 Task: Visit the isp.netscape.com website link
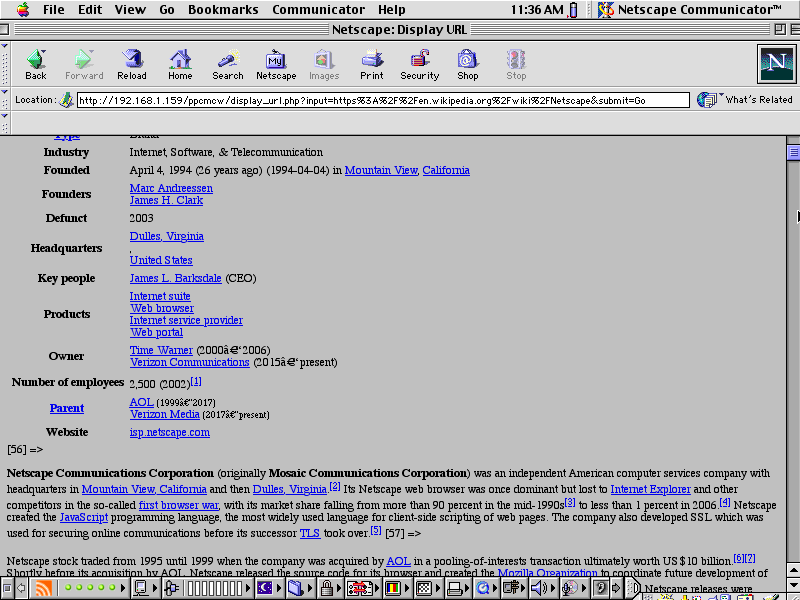(x=169, y=432)
